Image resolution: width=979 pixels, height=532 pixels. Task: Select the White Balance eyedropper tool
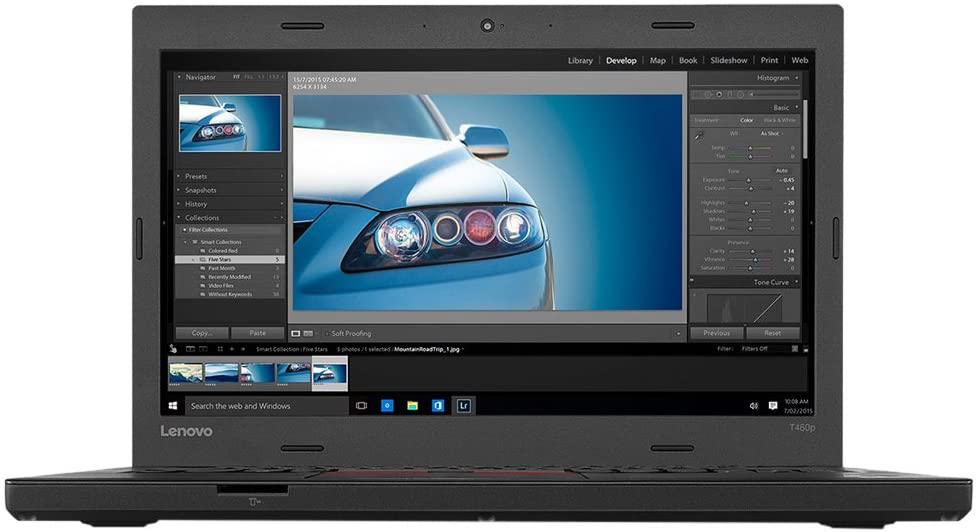(x=699, y=134)
